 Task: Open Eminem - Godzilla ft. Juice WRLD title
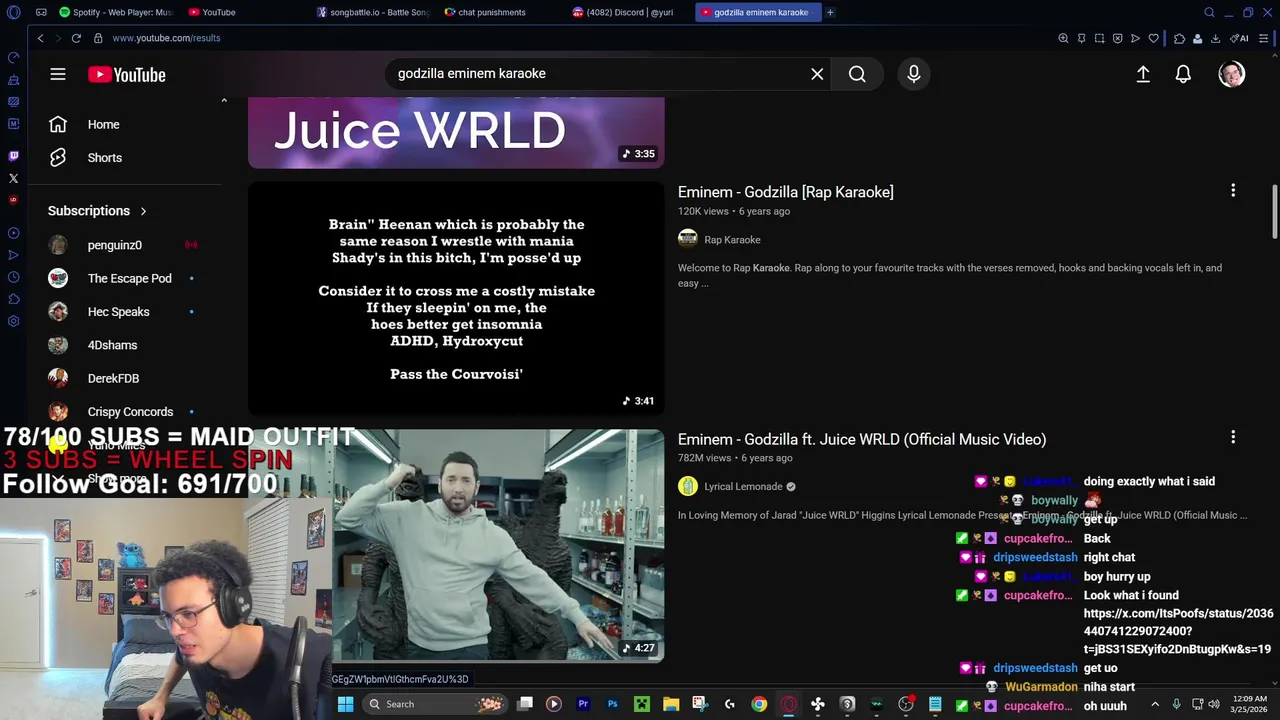[x=862, y=439]
